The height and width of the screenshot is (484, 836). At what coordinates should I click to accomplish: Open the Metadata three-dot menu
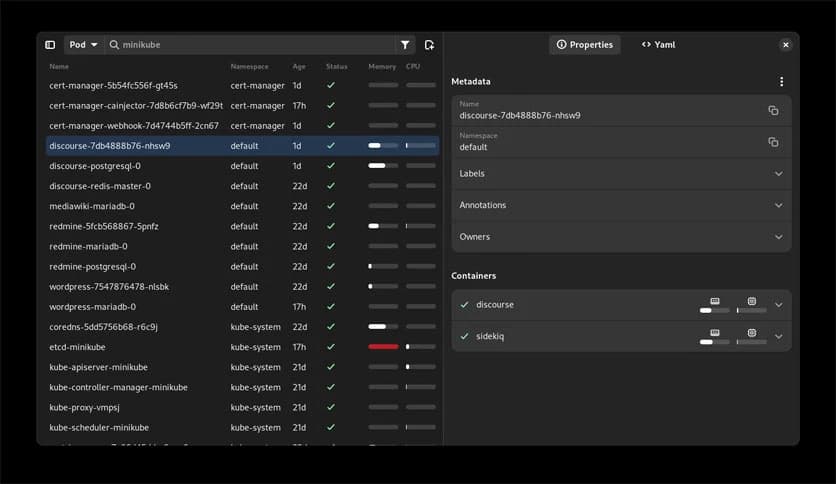[x=782, y=82]
